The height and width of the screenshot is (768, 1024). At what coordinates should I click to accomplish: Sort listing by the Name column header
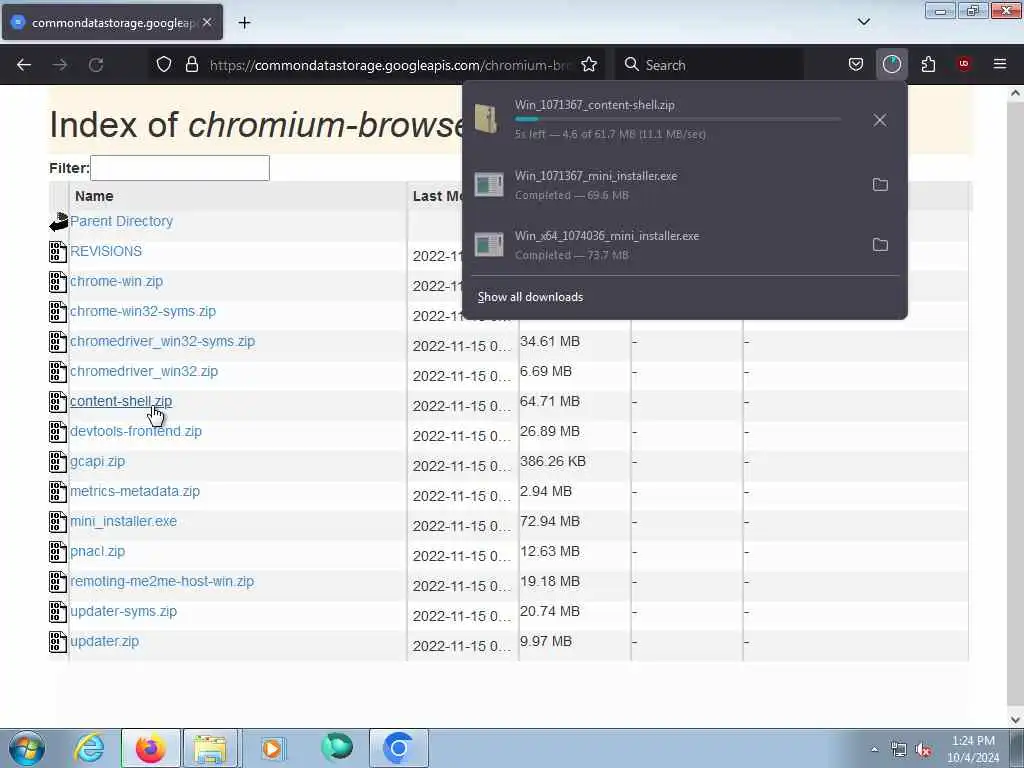click(x=94, y=197)
